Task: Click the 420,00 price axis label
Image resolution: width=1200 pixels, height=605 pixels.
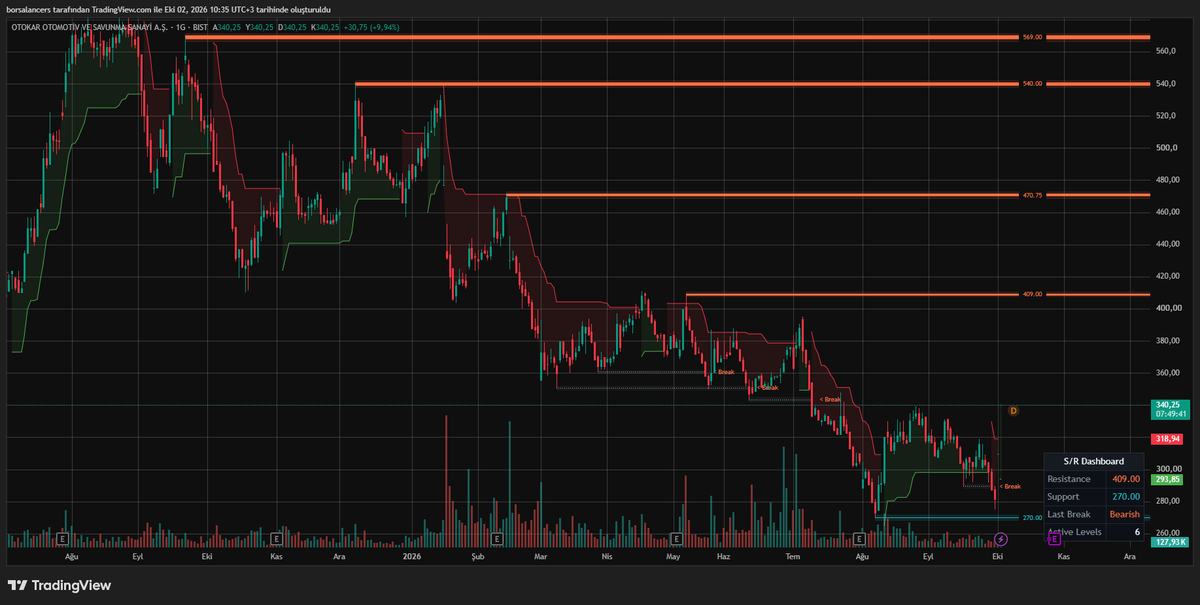Action: pos(1167,276)
